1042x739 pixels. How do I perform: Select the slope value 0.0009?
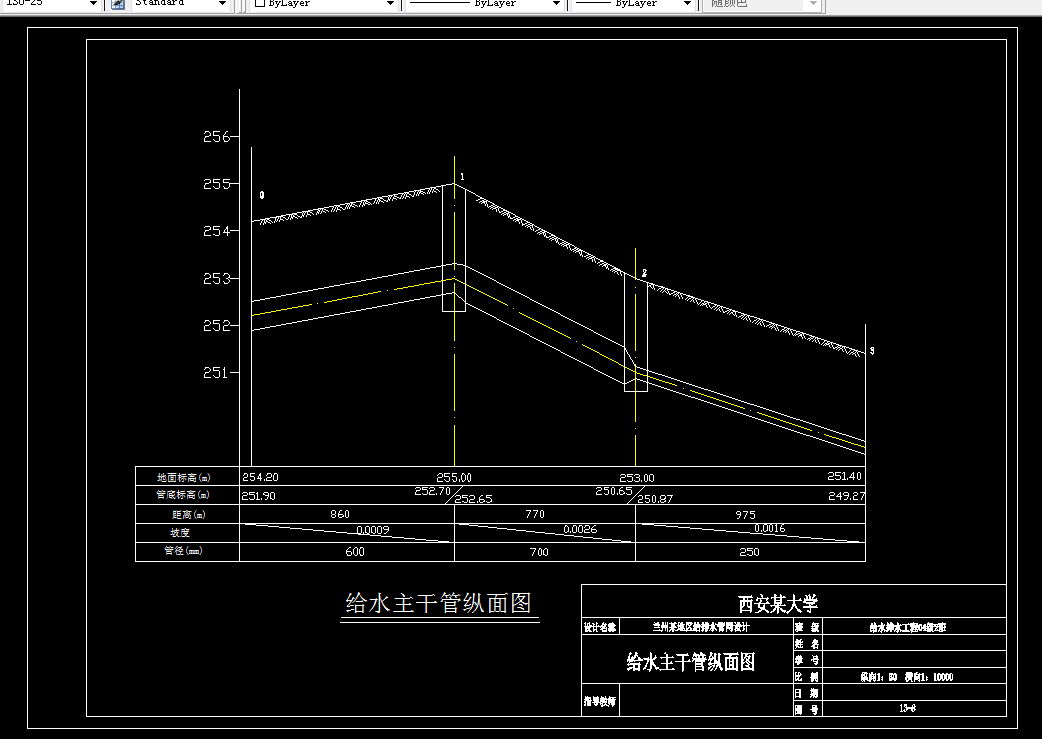[373, 530]
